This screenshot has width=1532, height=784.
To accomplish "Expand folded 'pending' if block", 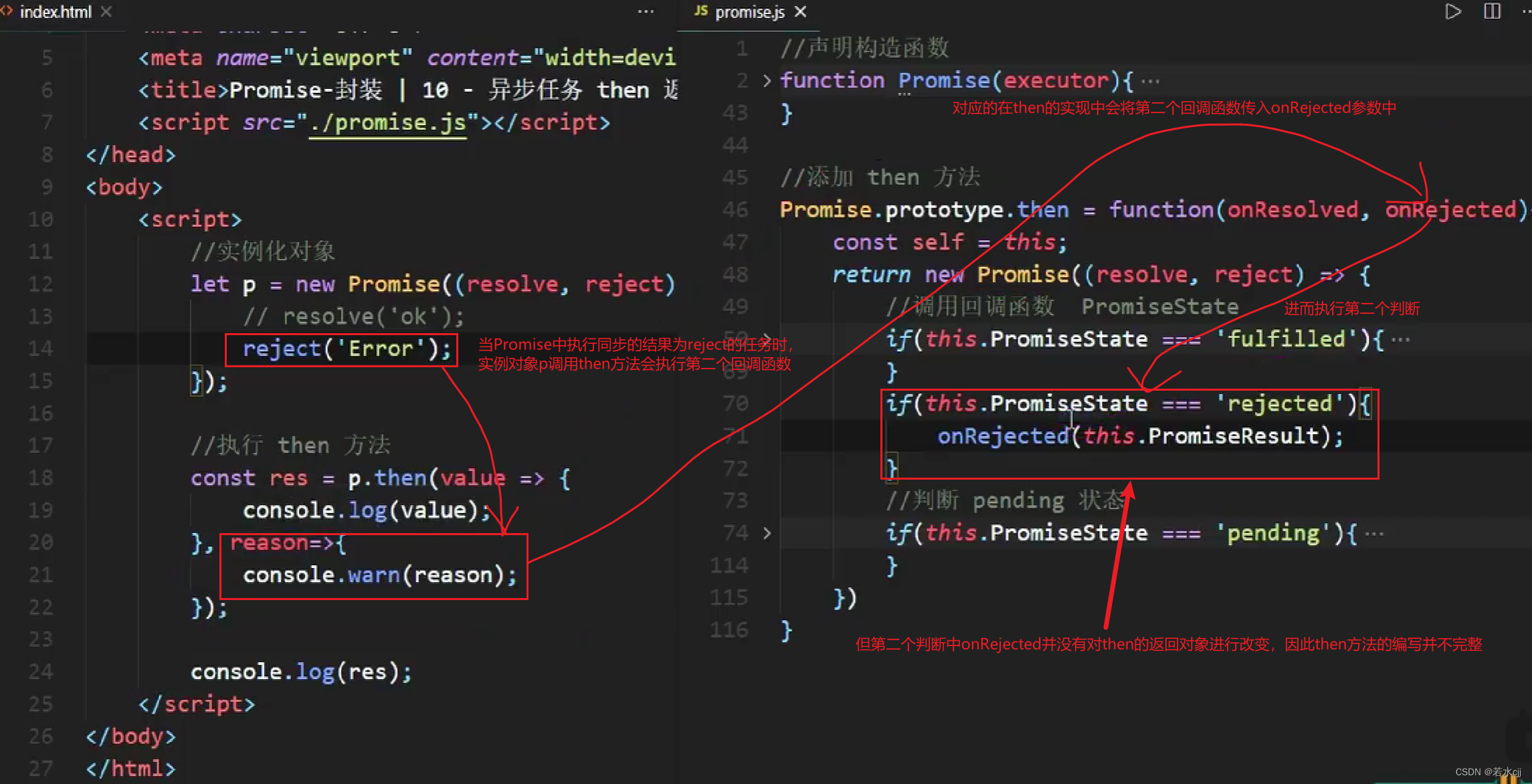I will click(767, 533).
